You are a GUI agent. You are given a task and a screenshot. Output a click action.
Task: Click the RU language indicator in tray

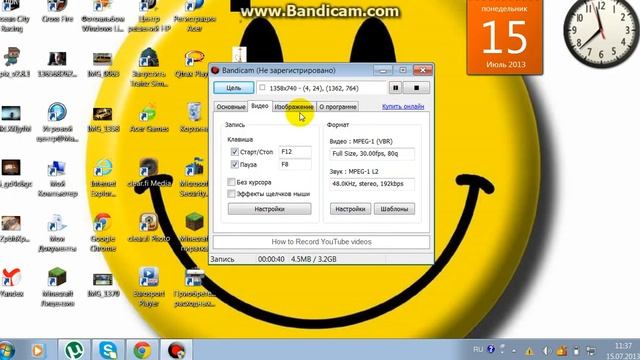pyautogui.click(x=478, y=350)
